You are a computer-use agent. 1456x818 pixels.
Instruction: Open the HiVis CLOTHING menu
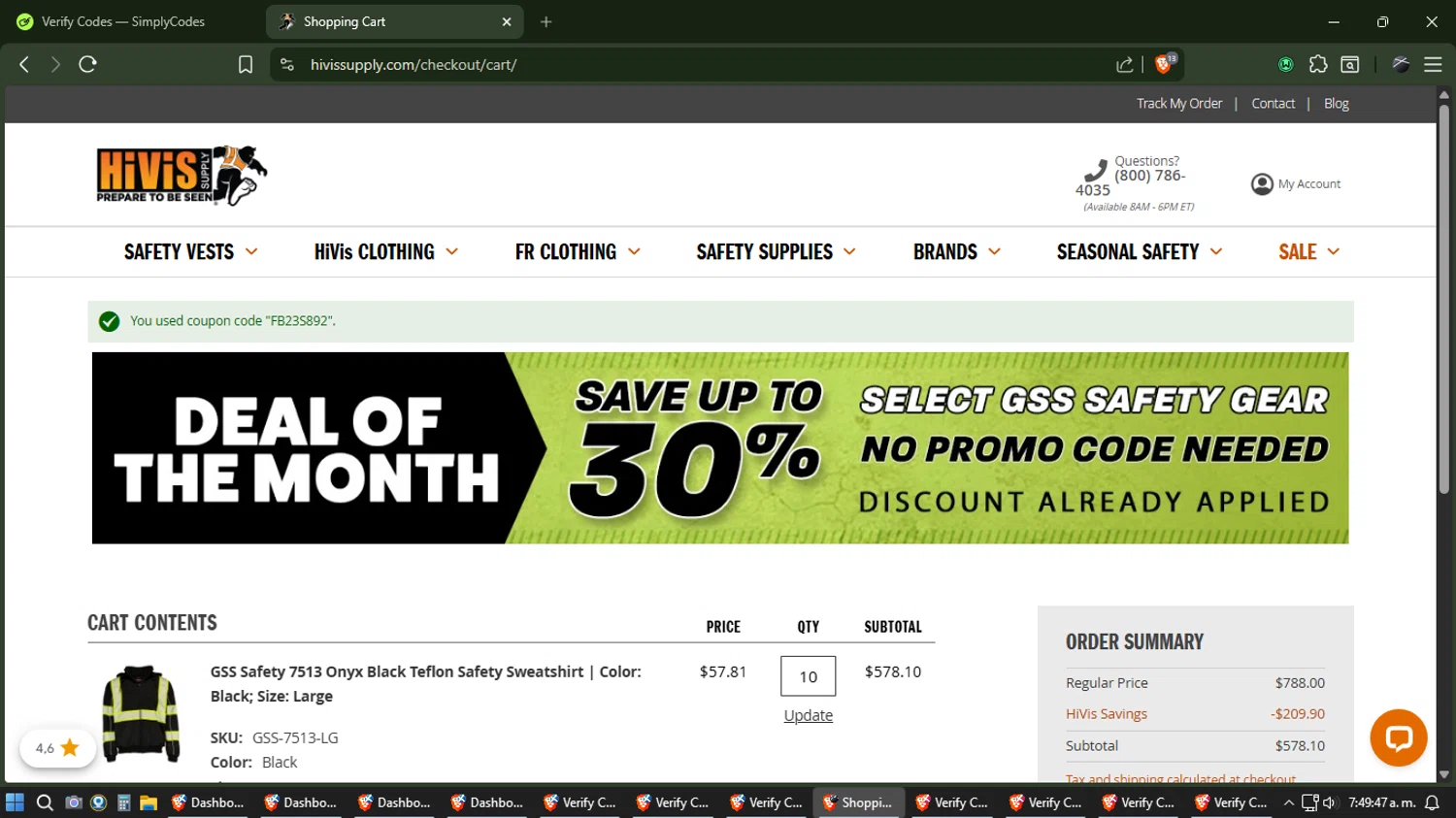coord(374,252)
